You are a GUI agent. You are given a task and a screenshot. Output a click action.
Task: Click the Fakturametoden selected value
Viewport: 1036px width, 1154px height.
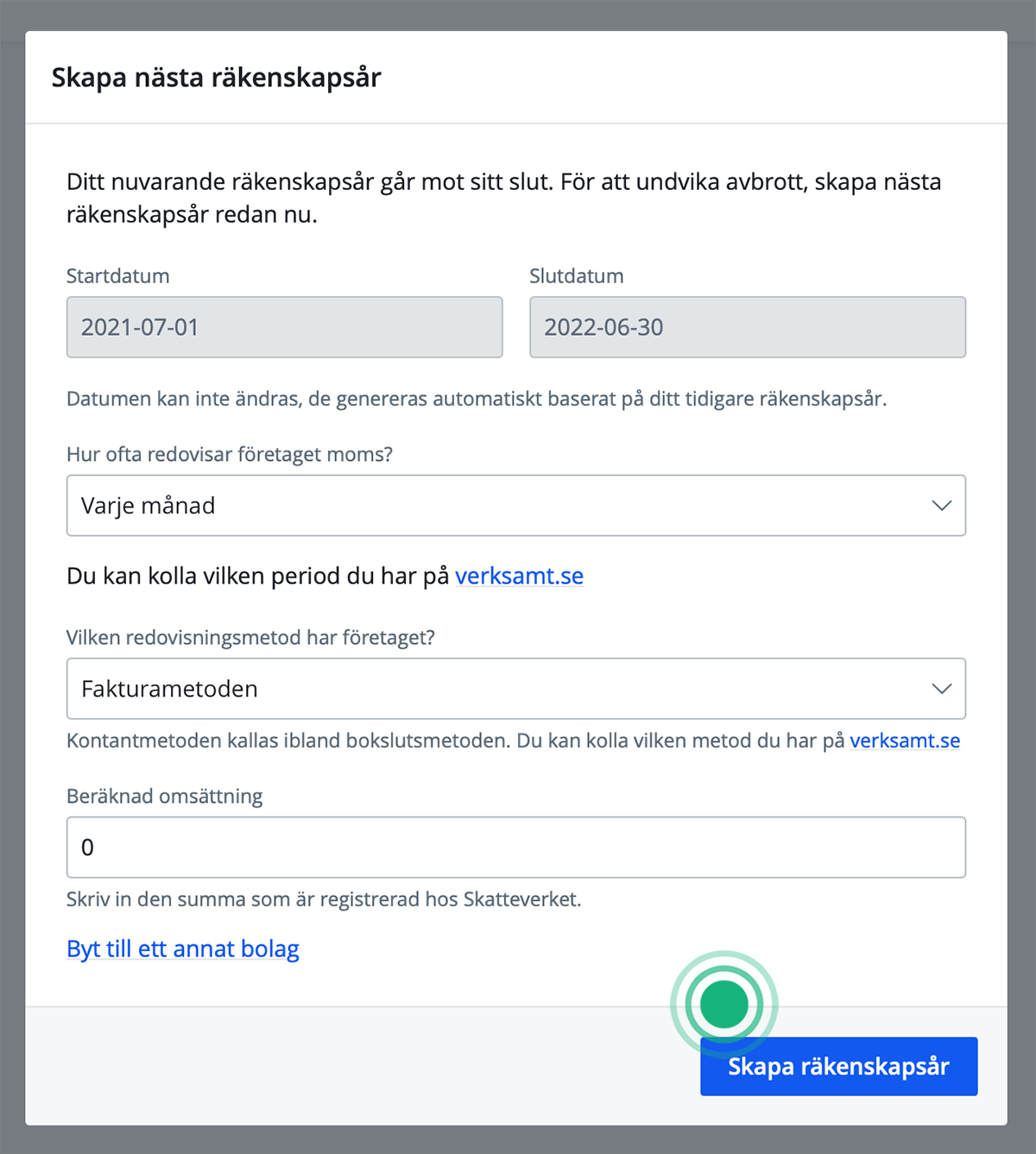(x=169, y=689)
